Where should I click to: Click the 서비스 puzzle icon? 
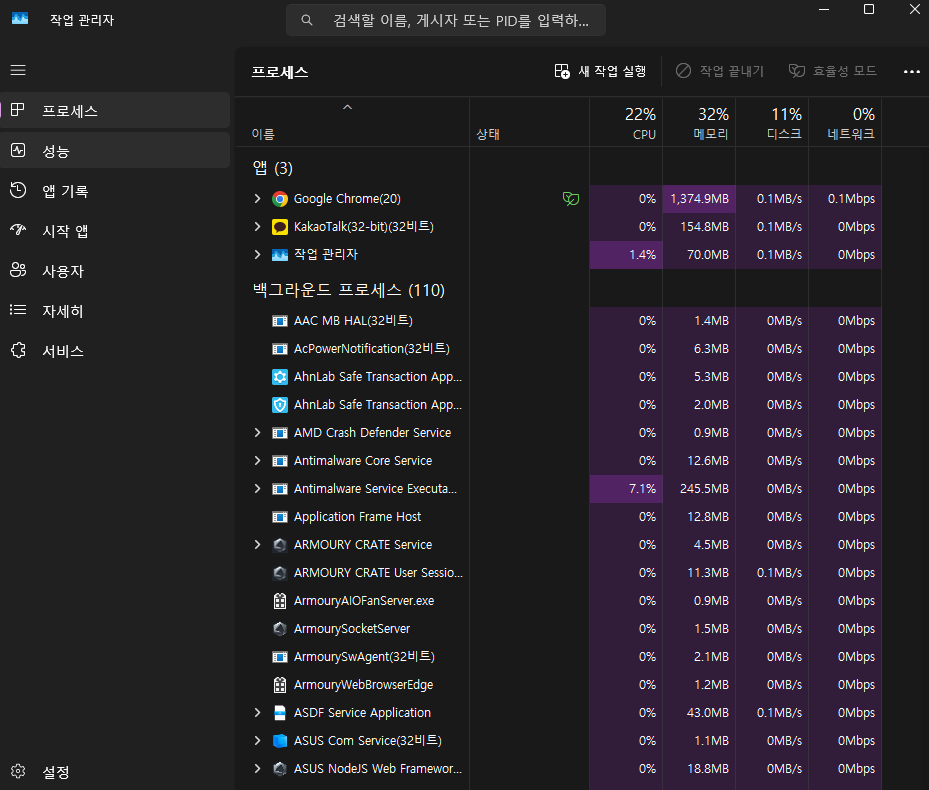(x=18, y=350)
